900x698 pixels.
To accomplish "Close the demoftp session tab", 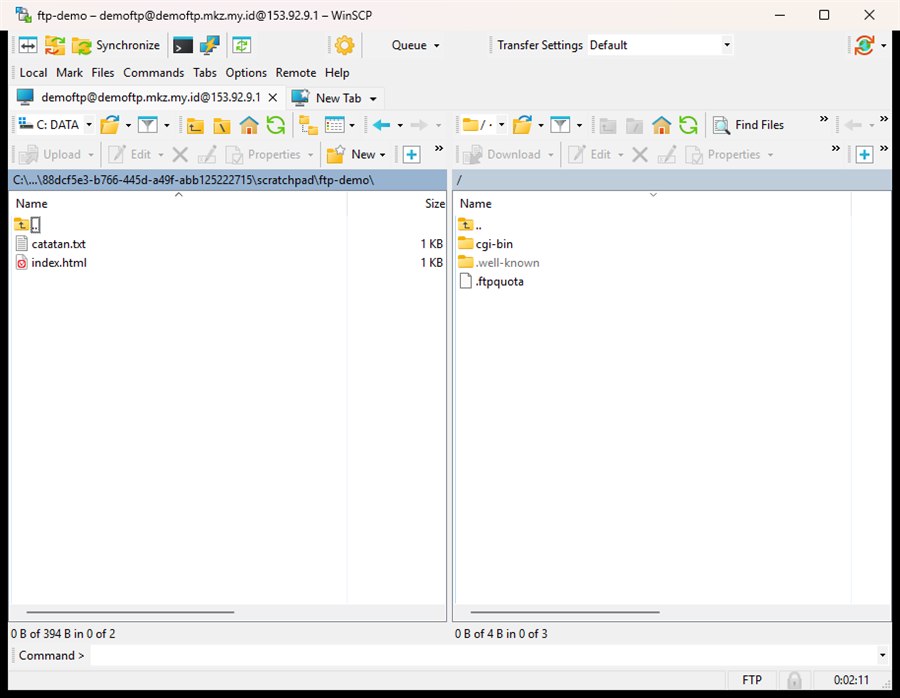I will pos(273,98).
